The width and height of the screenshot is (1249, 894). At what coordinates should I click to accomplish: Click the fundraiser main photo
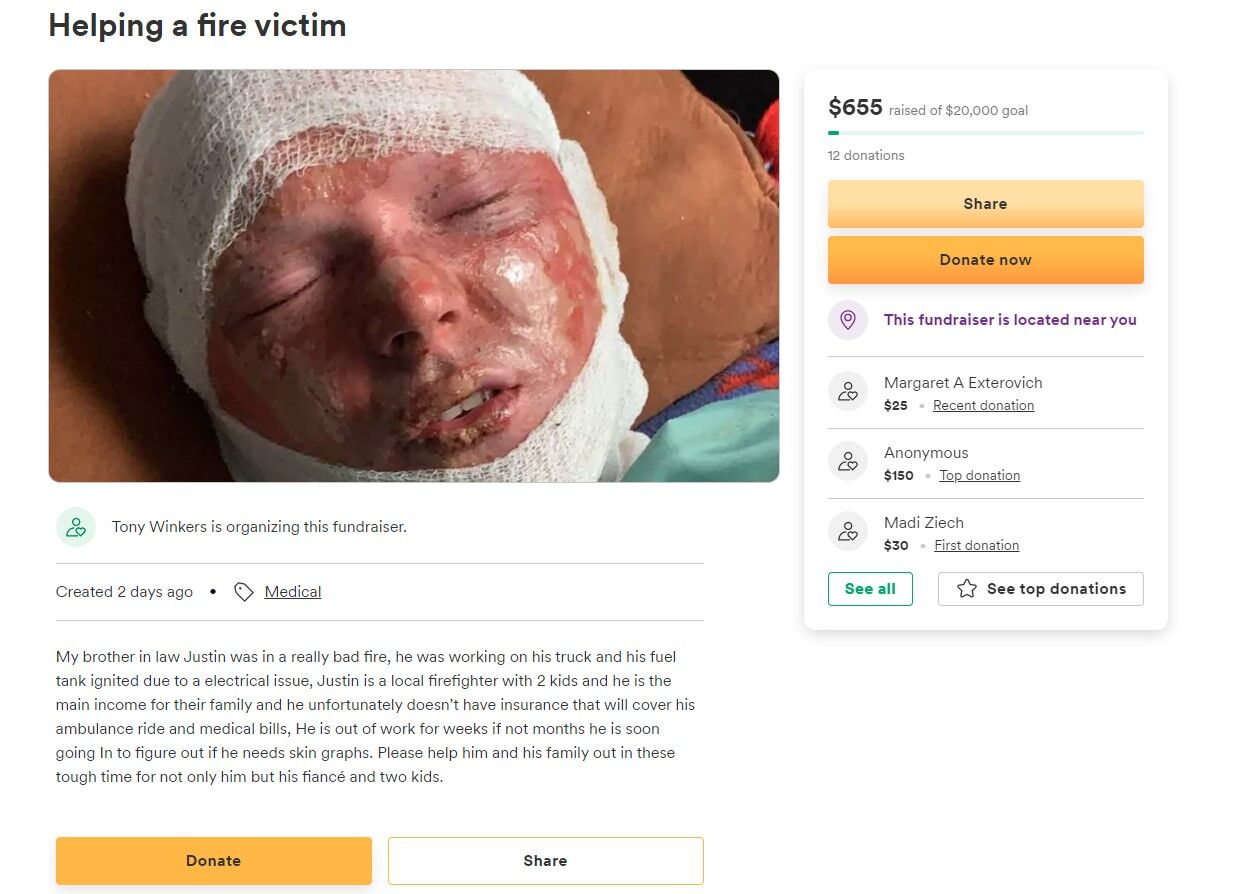coord(413,276)
